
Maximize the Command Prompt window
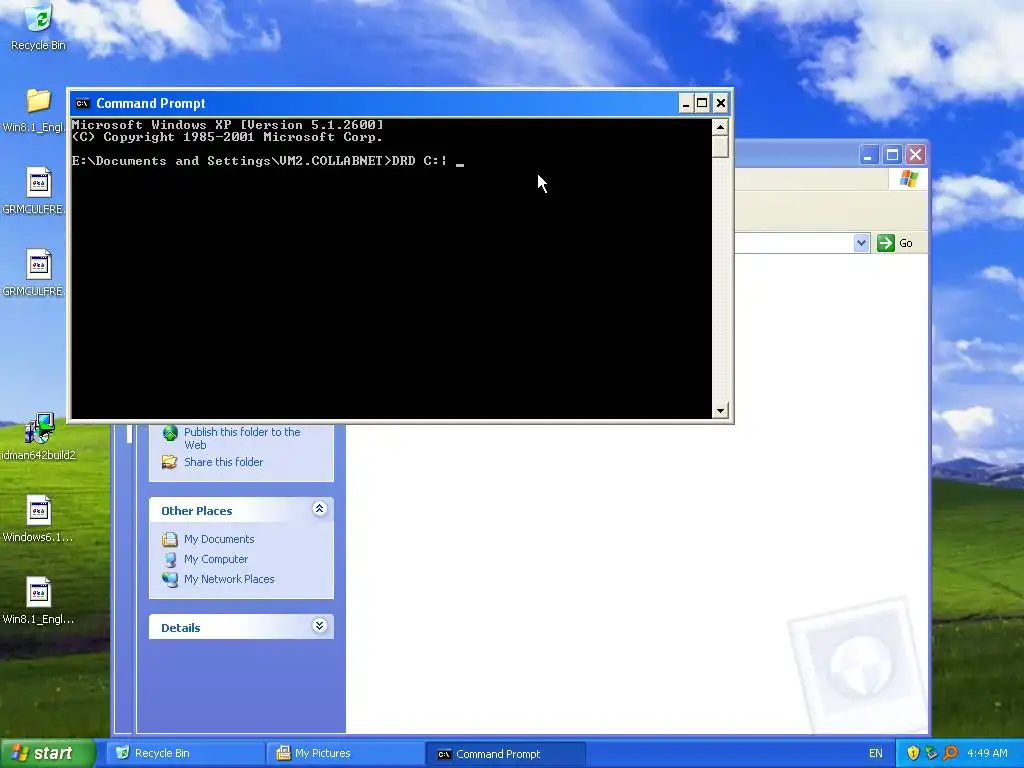click(702, 103)
